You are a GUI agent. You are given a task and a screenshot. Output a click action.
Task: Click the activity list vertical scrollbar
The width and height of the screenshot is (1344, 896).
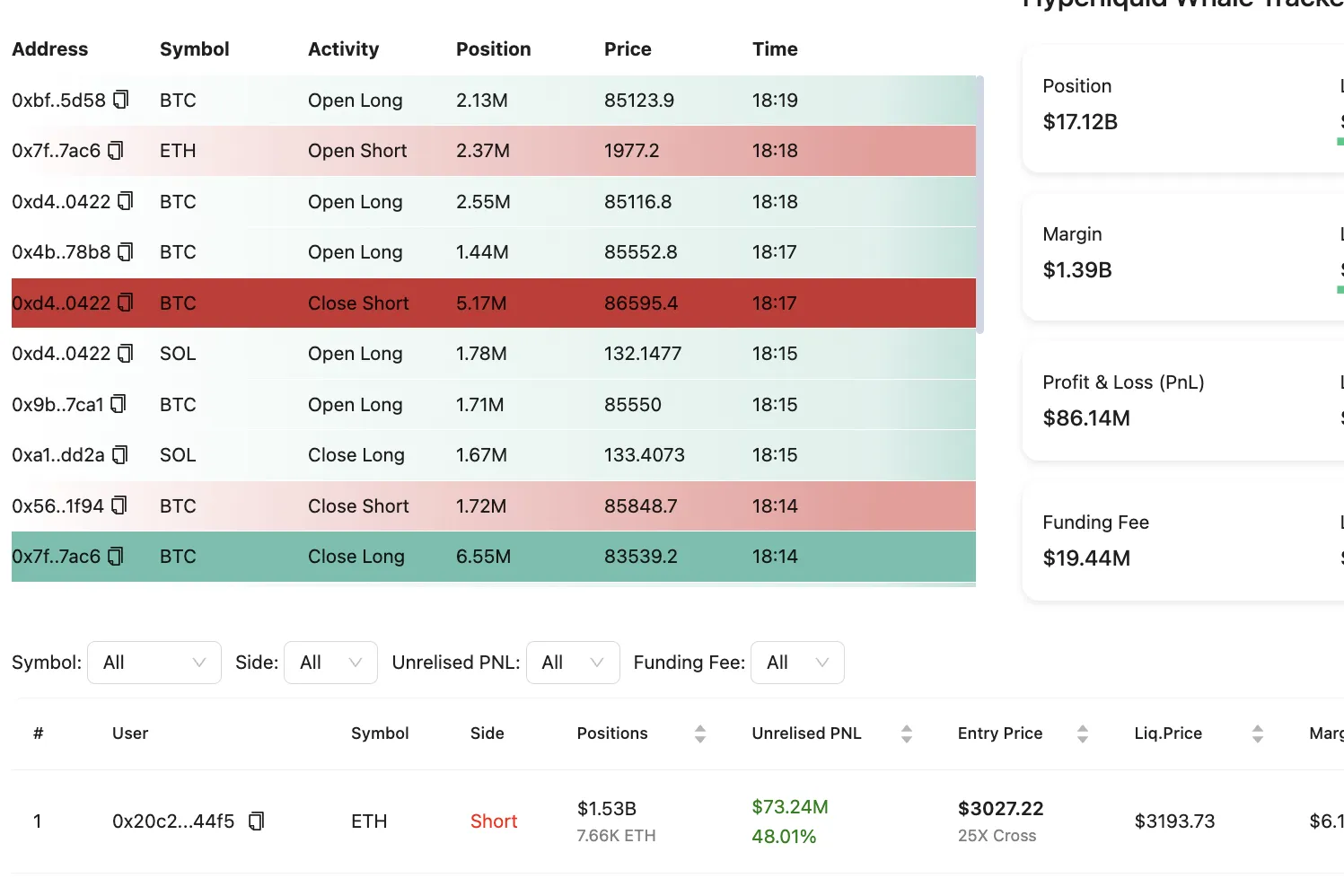(980, 205)
